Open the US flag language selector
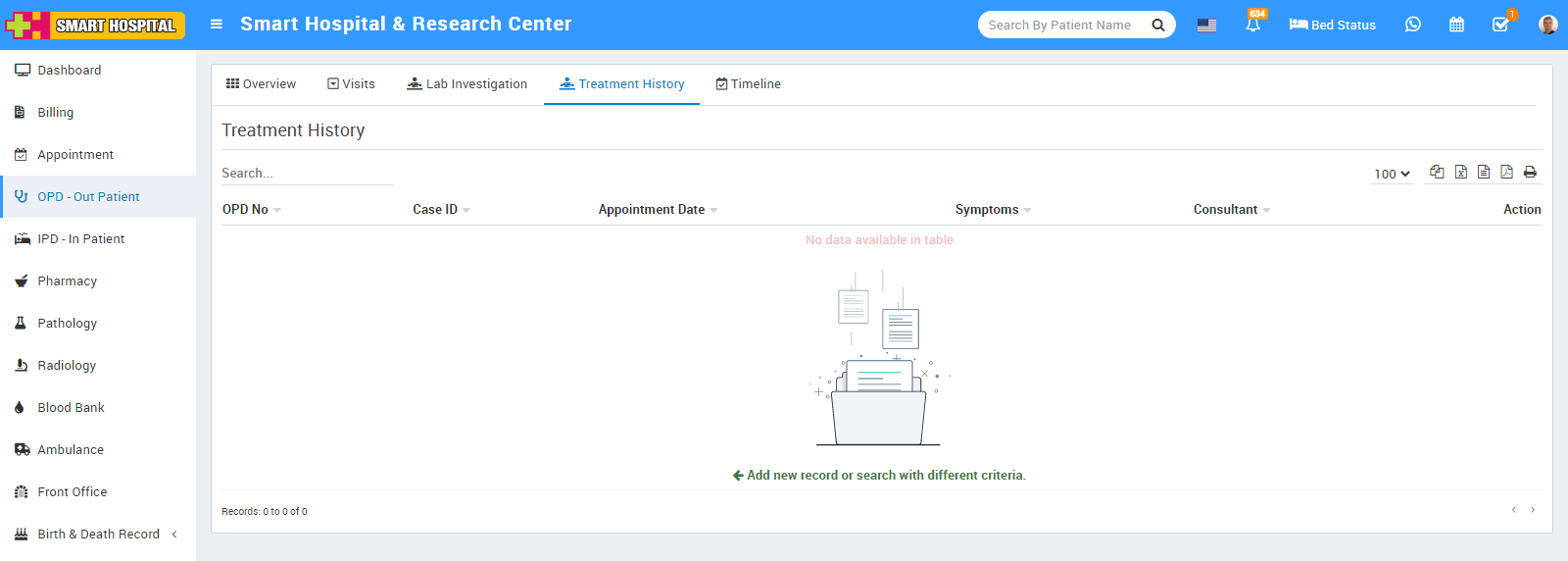 pos(1206,25)
